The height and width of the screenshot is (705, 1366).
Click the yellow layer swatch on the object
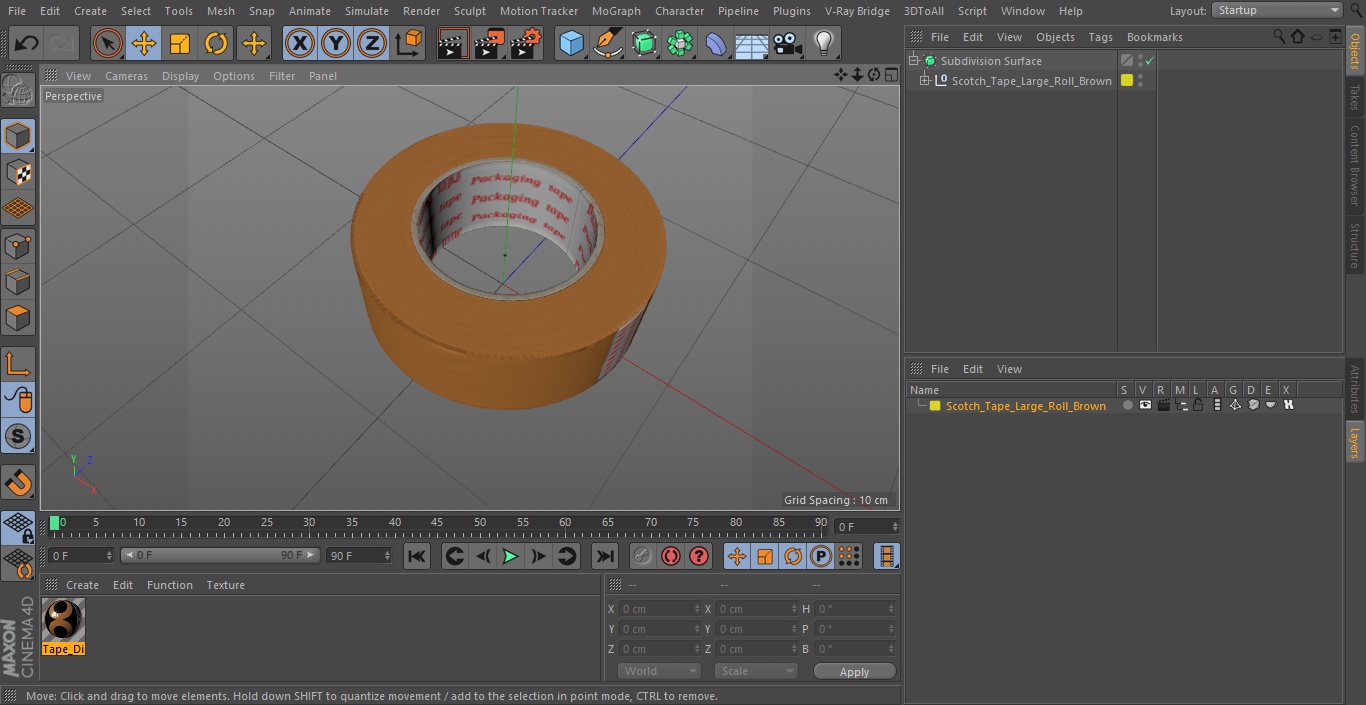click(x=1127, y=81)
